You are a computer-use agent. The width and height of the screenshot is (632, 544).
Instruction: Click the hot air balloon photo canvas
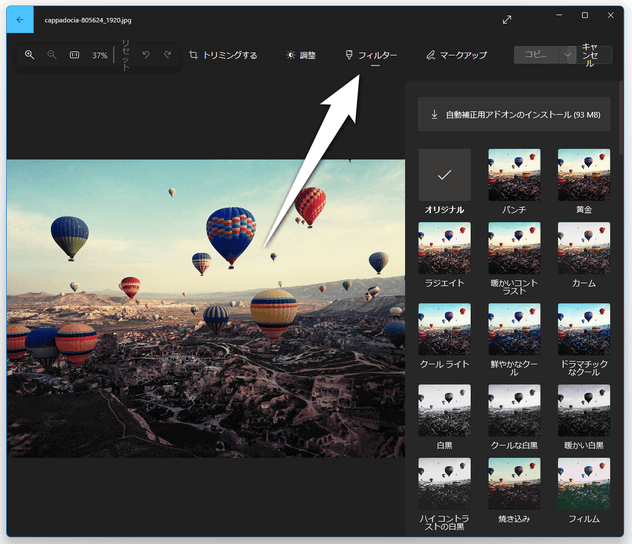pyautogui.click(x=206, y=308)
